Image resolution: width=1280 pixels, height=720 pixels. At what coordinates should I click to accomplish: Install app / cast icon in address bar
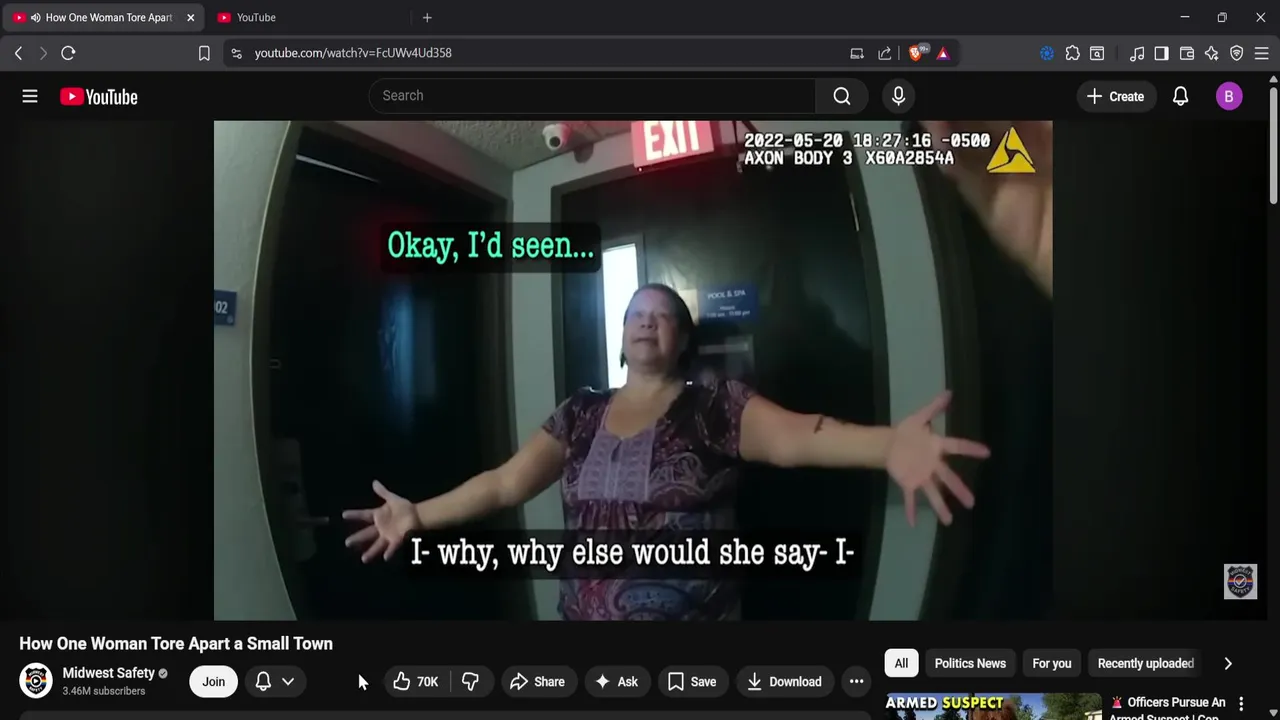pyautogui.click(x=857, y=53)
